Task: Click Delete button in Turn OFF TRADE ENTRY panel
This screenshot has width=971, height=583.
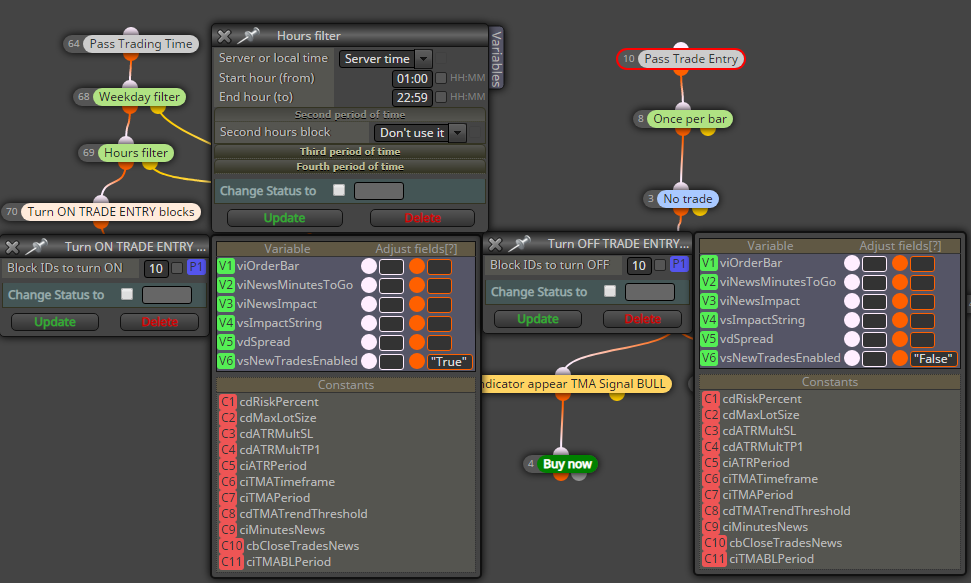Action: [642, 319]
